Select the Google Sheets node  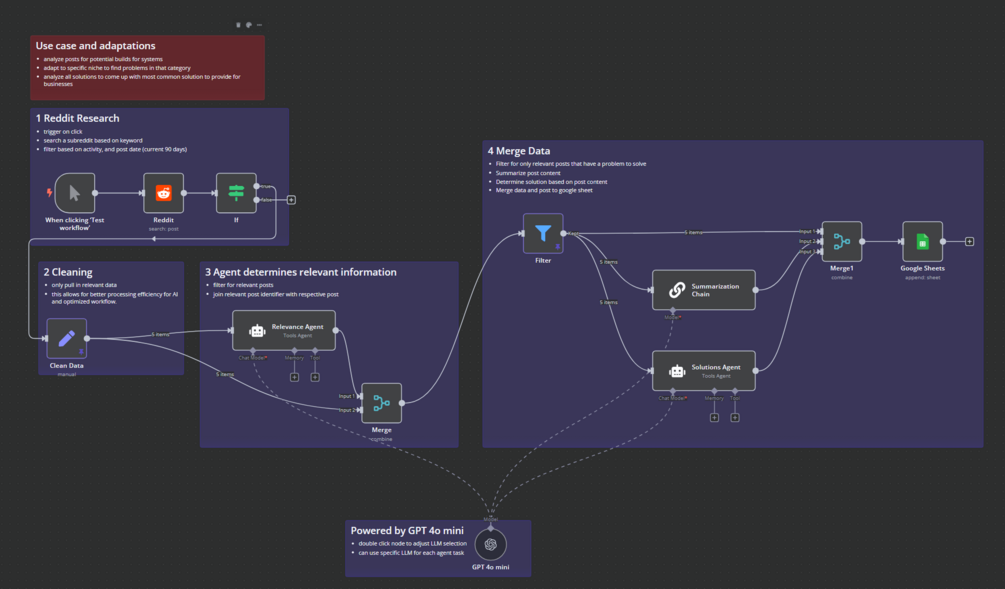922,242
